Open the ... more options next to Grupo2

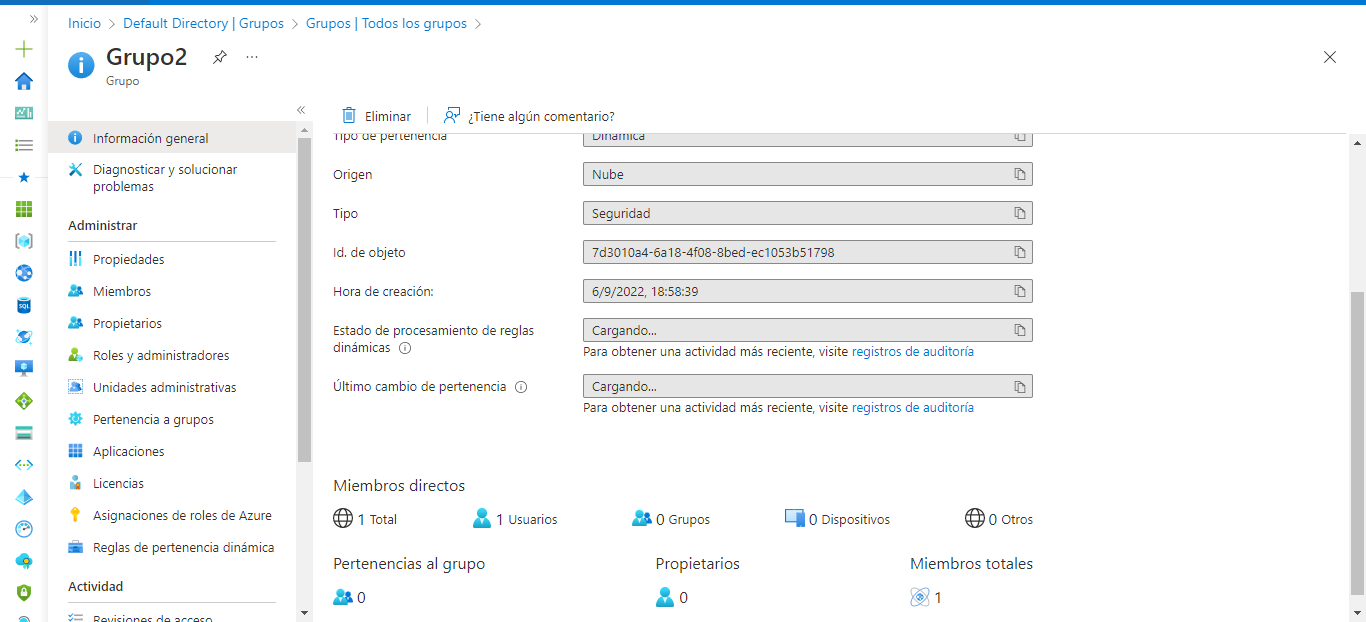251,57
